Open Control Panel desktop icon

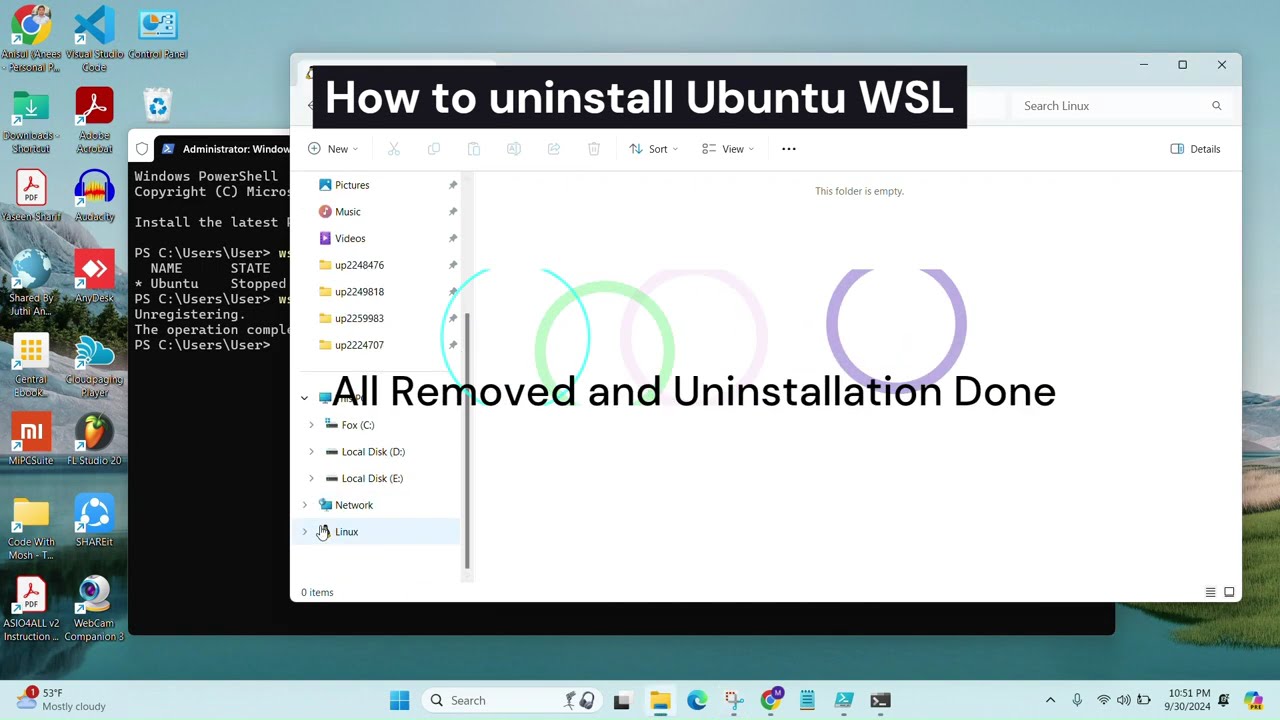click(158, 35)
